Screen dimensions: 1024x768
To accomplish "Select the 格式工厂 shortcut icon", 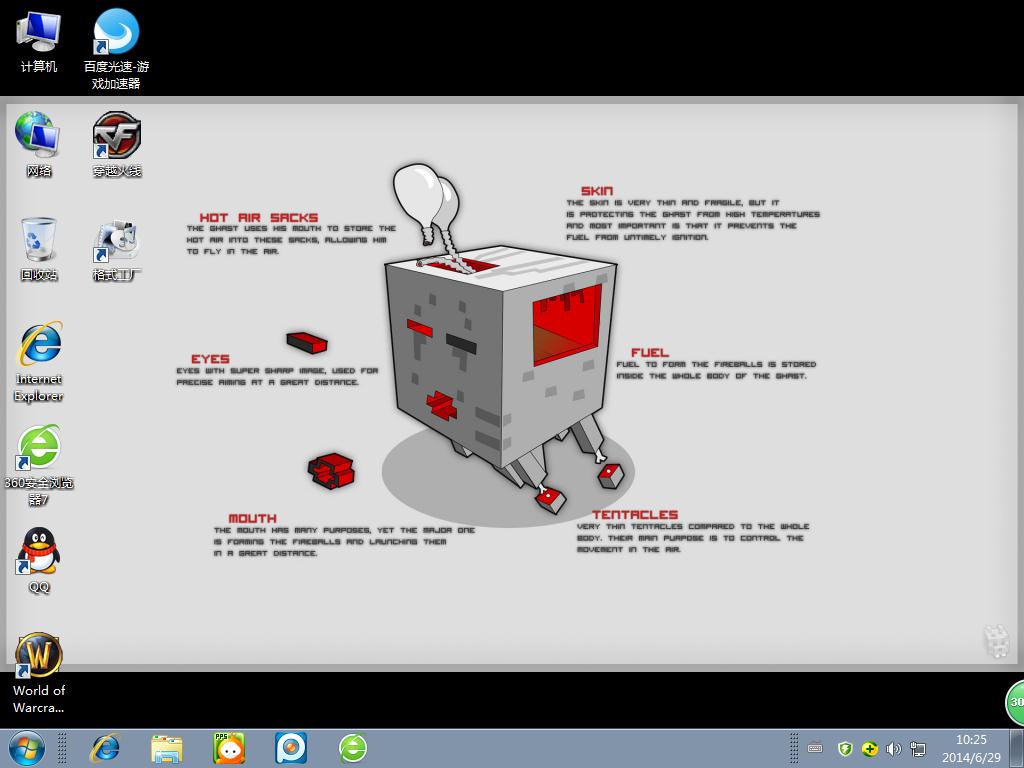I will (116, 249).
